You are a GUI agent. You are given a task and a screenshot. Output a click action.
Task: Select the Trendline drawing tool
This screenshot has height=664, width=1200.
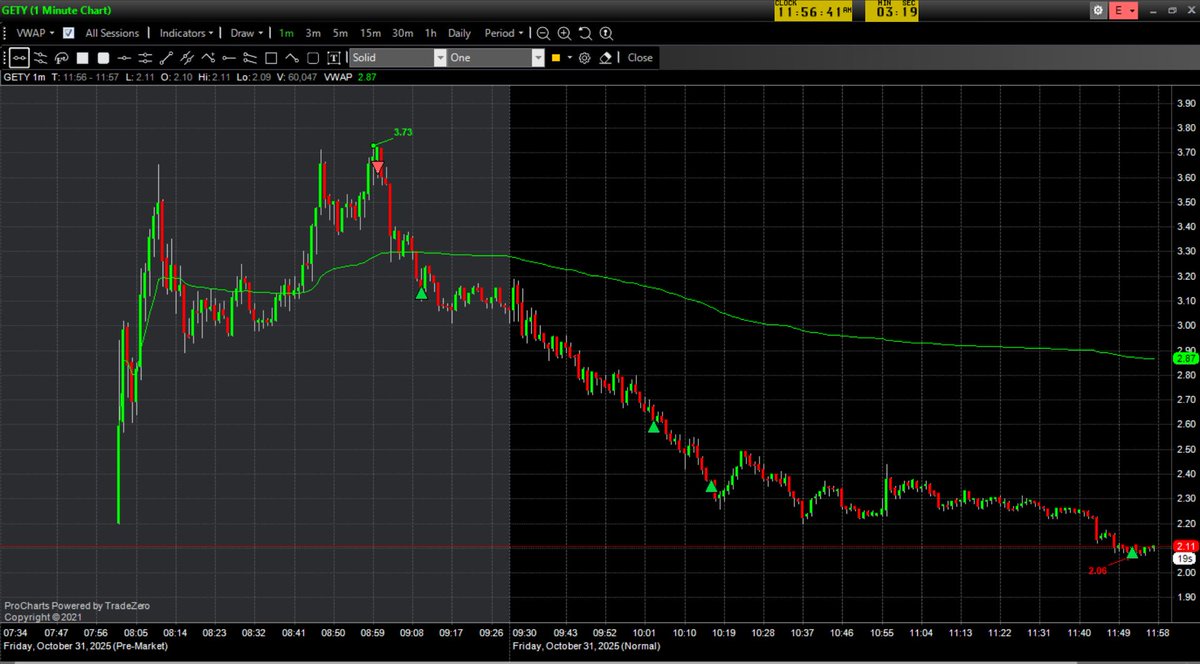pos(165,58)
